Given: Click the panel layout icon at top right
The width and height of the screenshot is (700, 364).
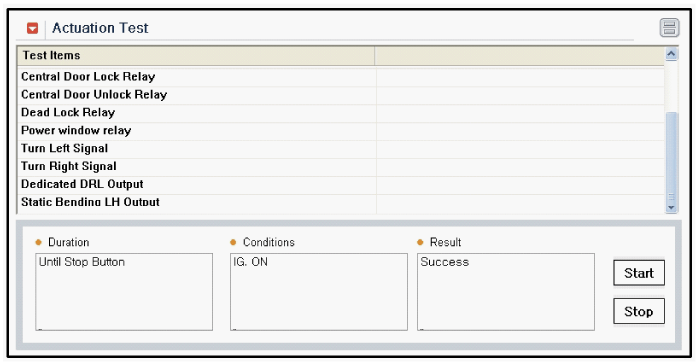Looking at the screenshot, I should coord(669,28).
